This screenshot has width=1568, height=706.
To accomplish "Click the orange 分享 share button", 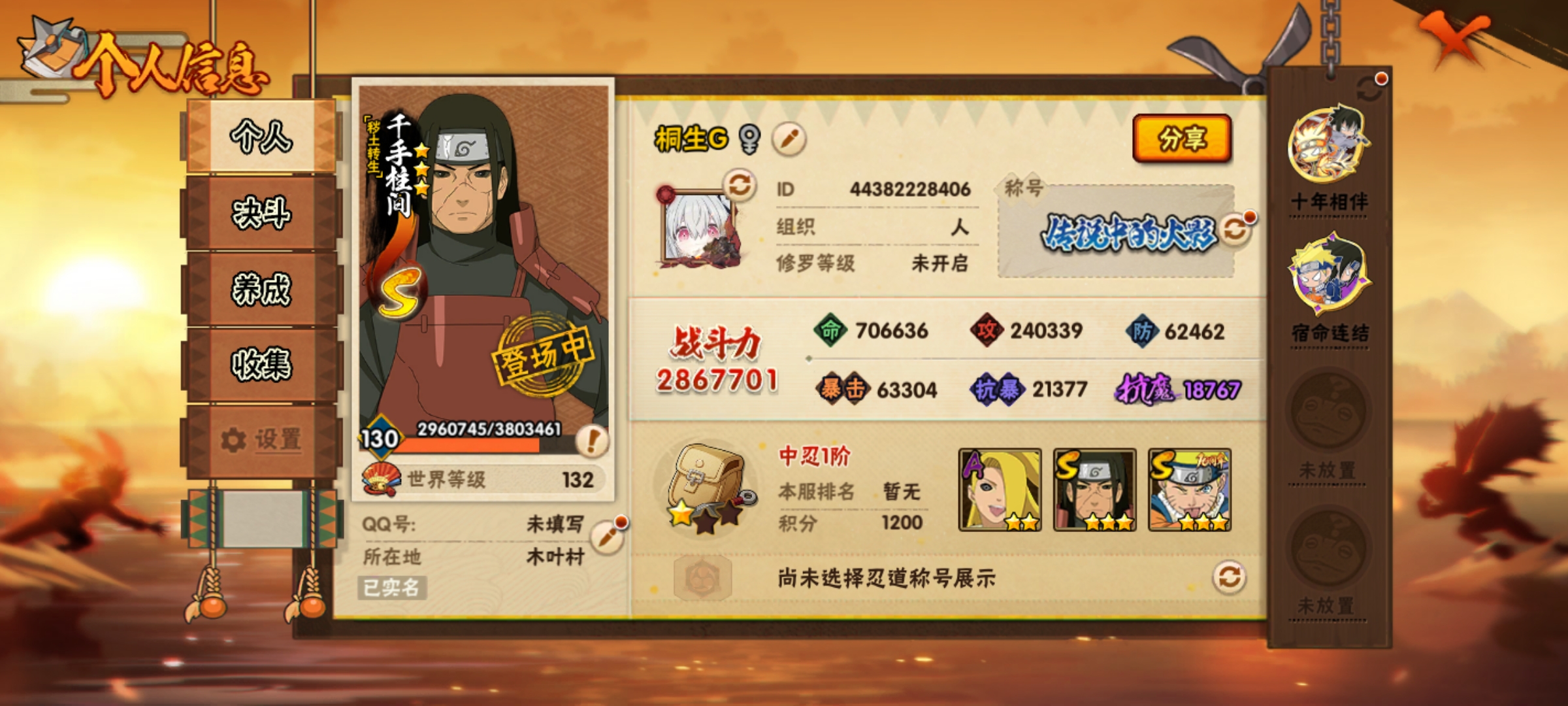I will 1182,139.
